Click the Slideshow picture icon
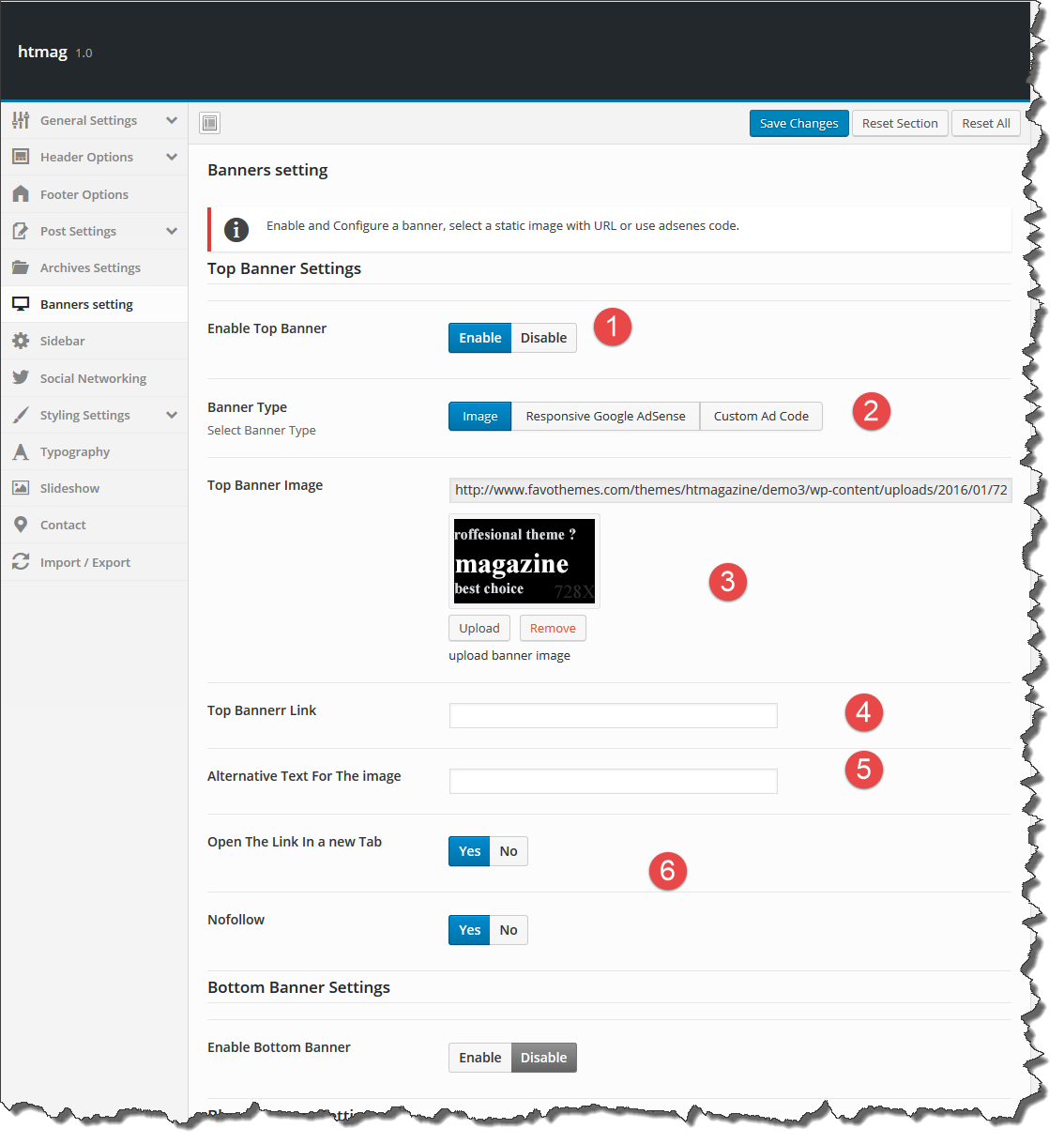Viewport: 1064px width, 1144px height. tap(21, 488)
